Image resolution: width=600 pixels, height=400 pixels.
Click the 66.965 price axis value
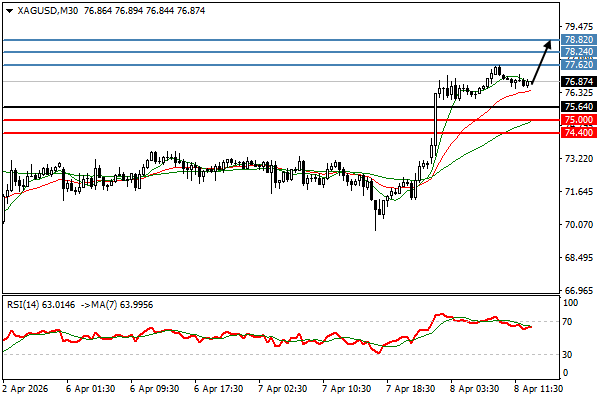click(578, 290)
